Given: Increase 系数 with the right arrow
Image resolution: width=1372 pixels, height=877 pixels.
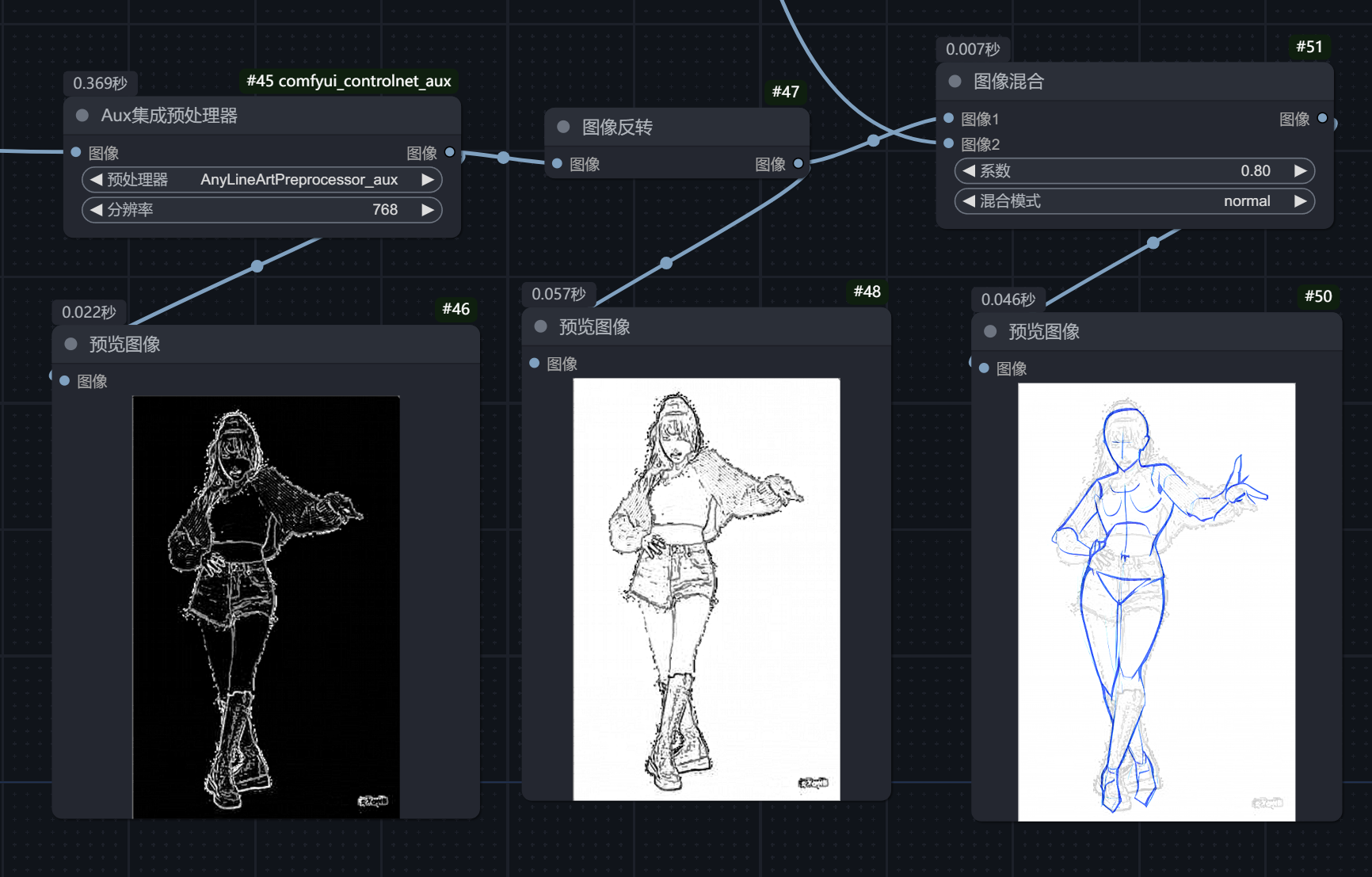Looking at the screenshot, I should (x=1300, y=171).
